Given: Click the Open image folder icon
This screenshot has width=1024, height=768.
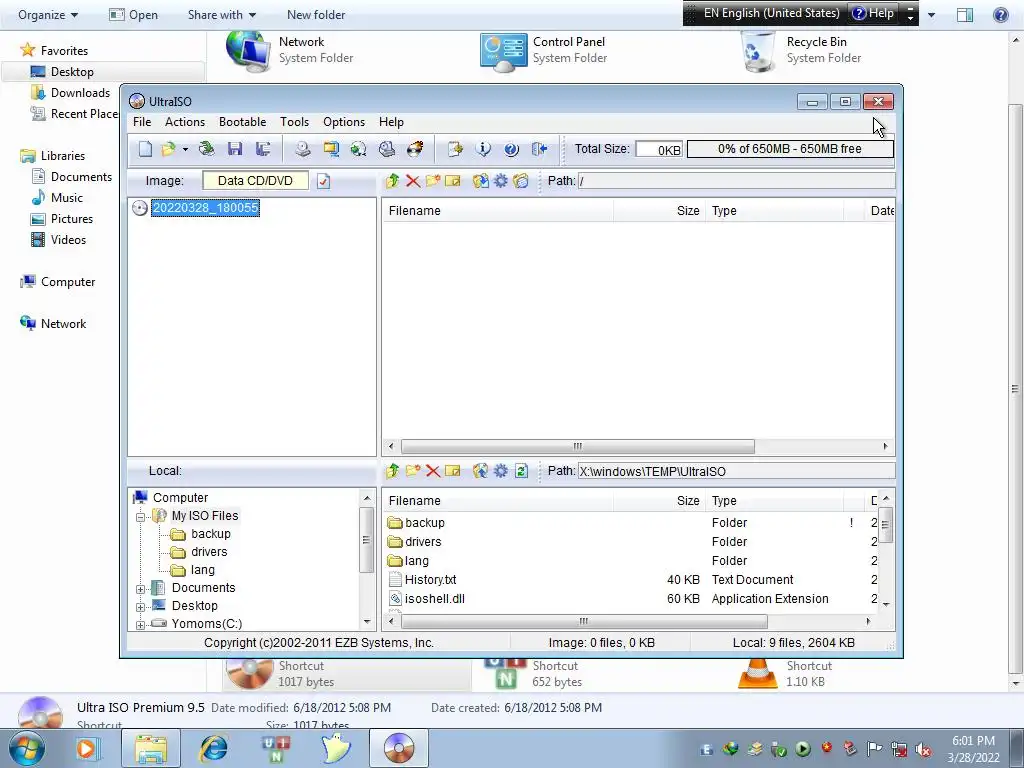Looking at the screenshot, I should (x=168, y=149).
